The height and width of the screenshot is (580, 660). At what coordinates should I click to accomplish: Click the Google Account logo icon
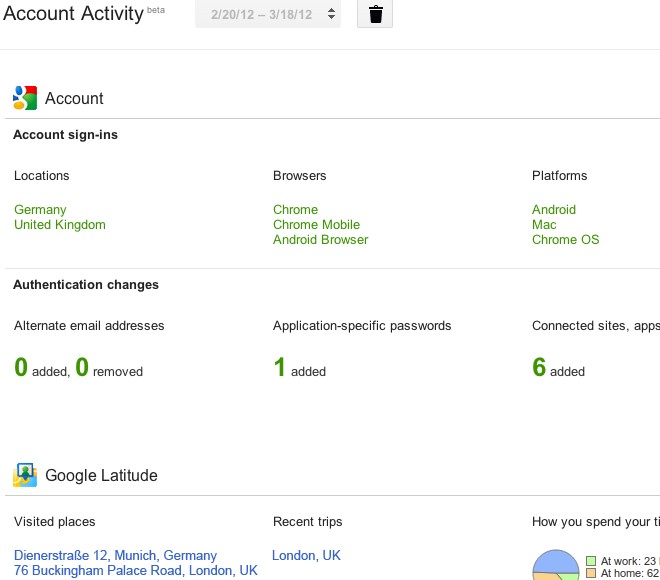coord(25,98)
